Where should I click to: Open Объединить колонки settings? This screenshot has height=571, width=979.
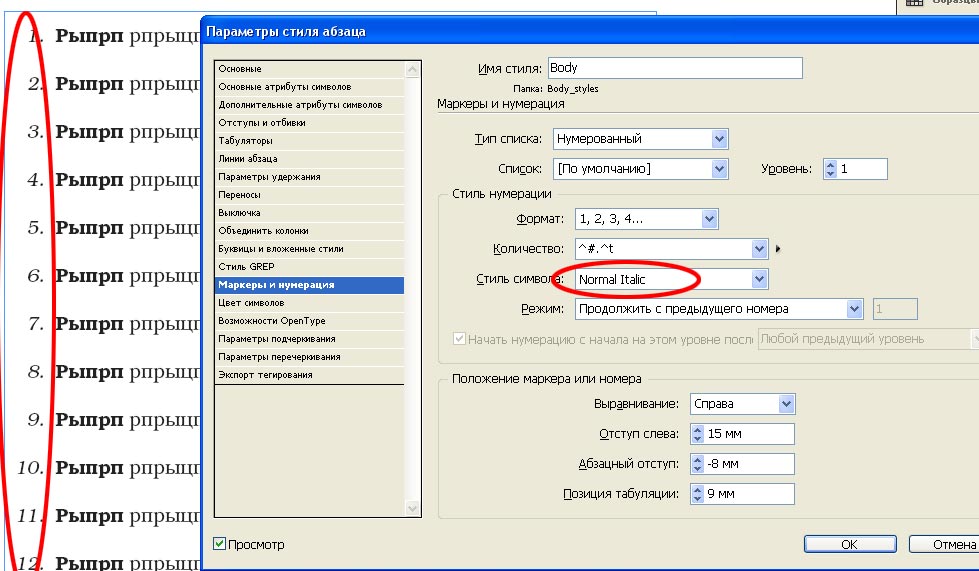click(310, 231)
